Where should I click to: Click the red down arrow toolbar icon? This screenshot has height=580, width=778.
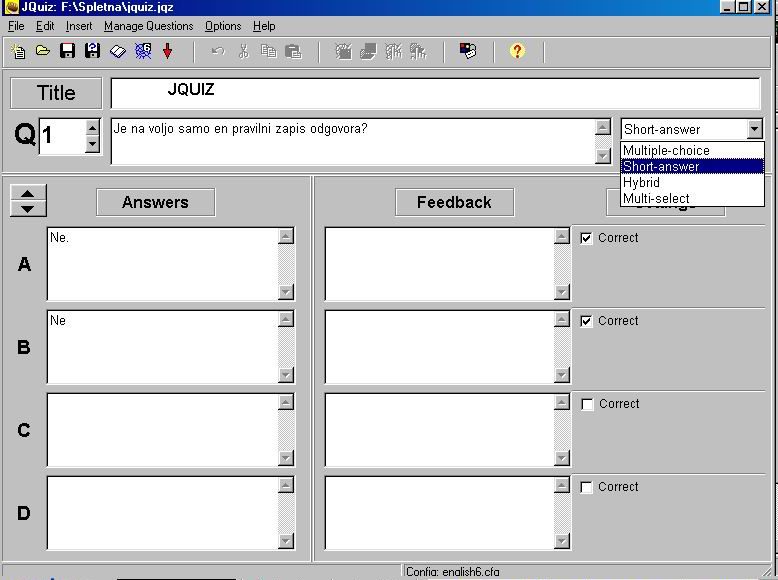[168, 51]
